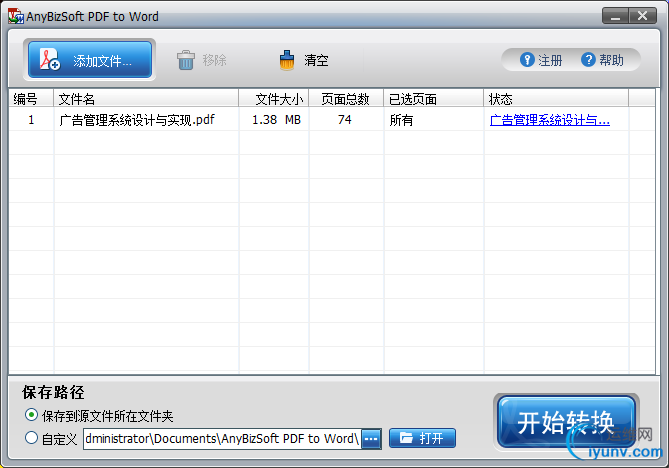Click the 文件大小 column header
This screenshot has height=468, width=669.
[273, 99]
